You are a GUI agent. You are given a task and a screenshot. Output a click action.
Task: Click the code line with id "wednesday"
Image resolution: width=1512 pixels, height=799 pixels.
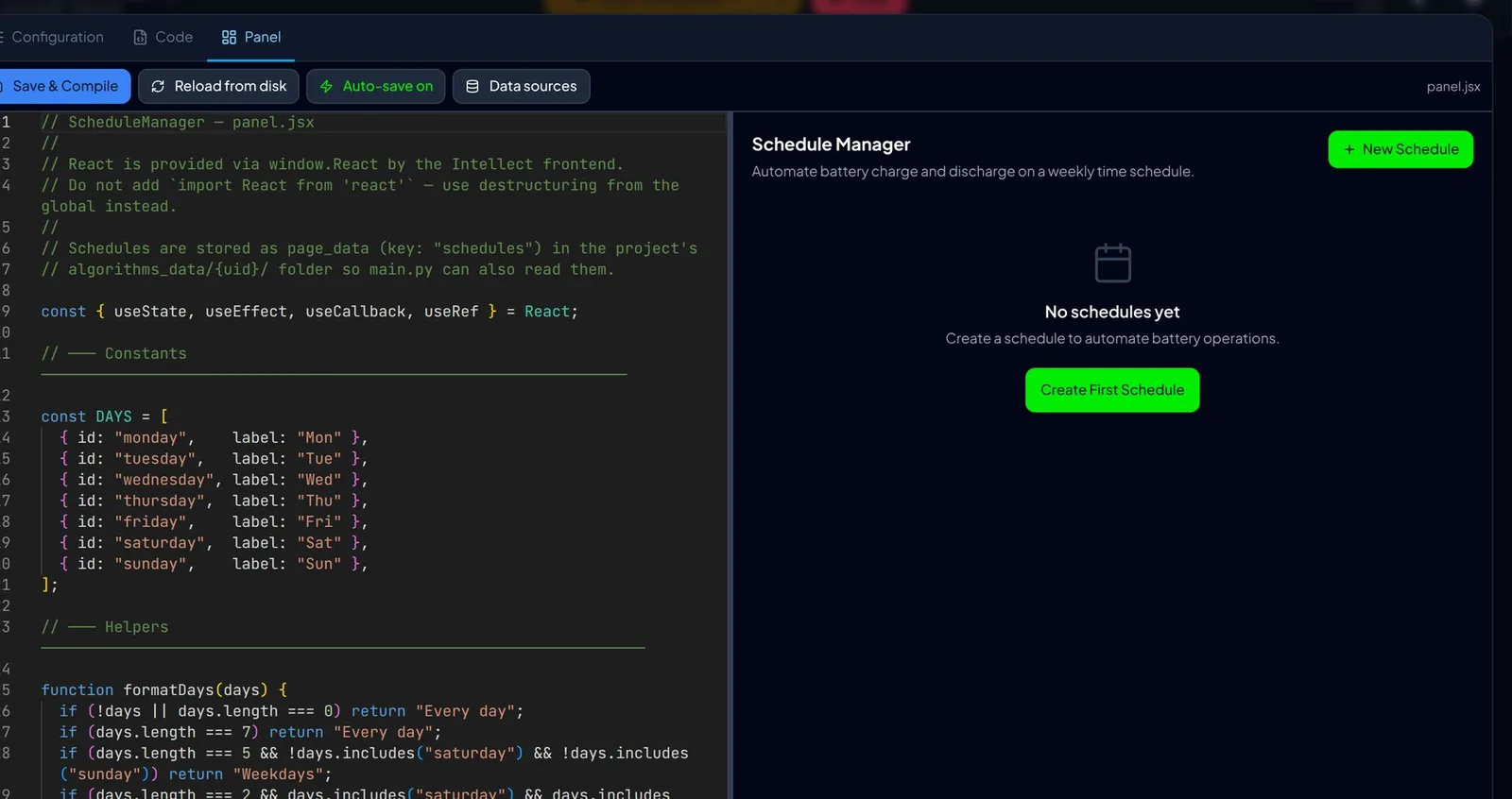tap(214, 480)
